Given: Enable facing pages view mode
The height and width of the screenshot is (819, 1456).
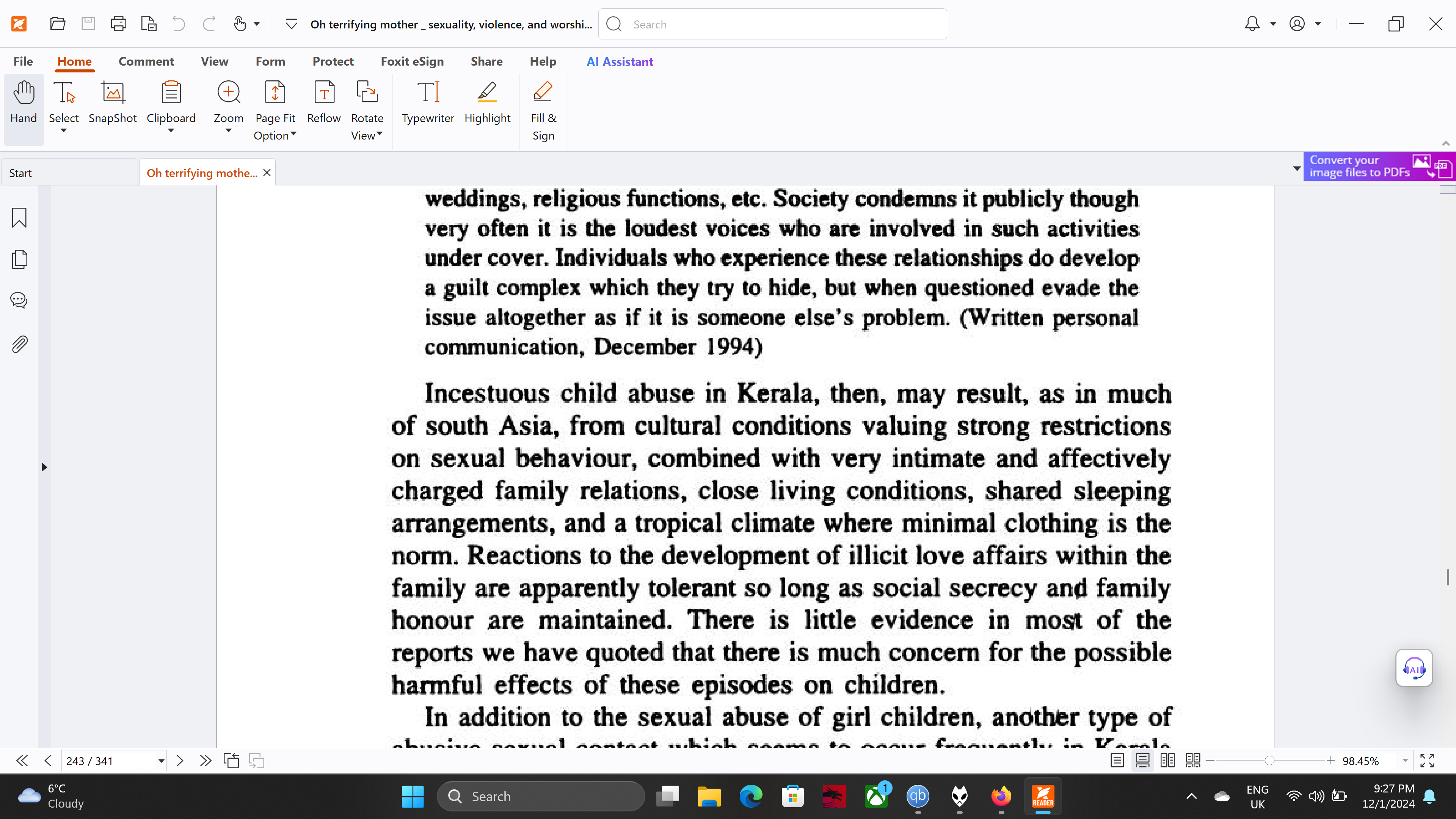Looking at the screenshot, I should [1168, 761].
